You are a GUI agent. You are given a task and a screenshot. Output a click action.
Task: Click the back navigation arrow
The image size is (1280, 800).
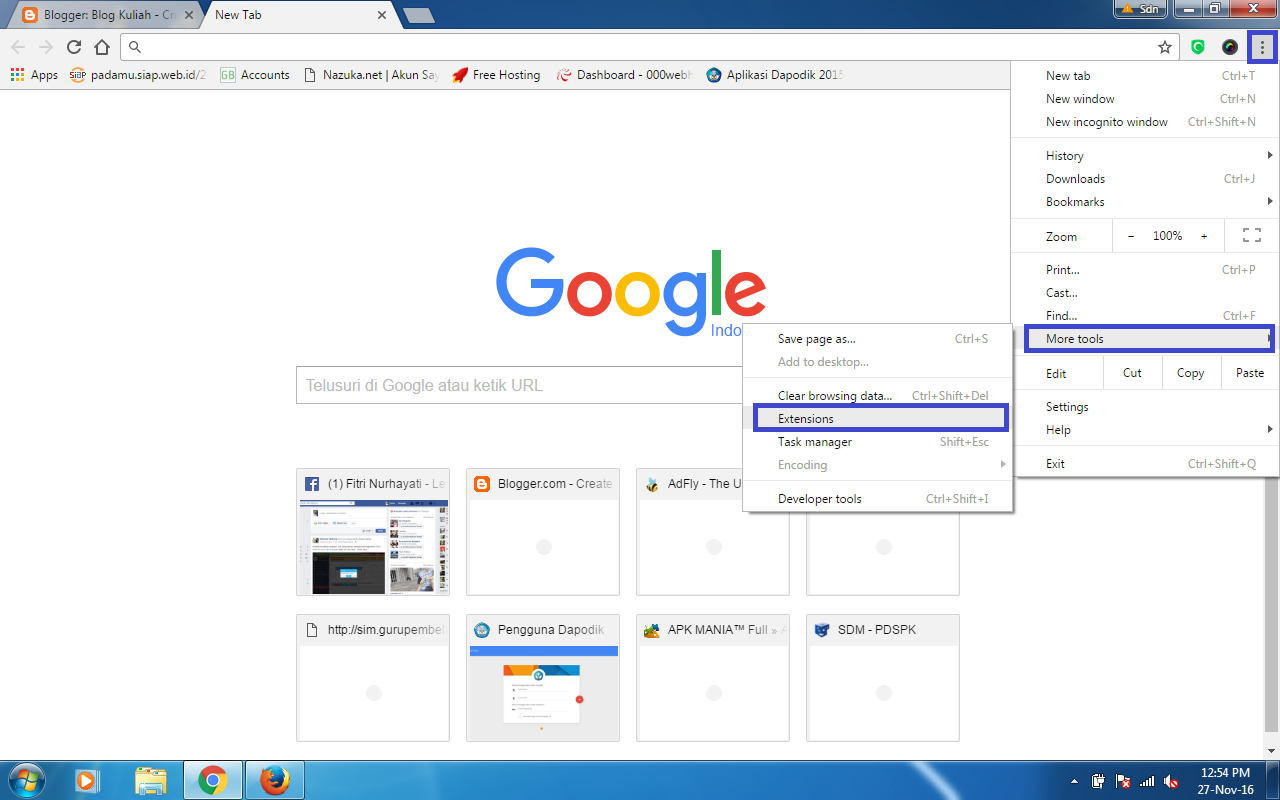[x=17, y=47]
